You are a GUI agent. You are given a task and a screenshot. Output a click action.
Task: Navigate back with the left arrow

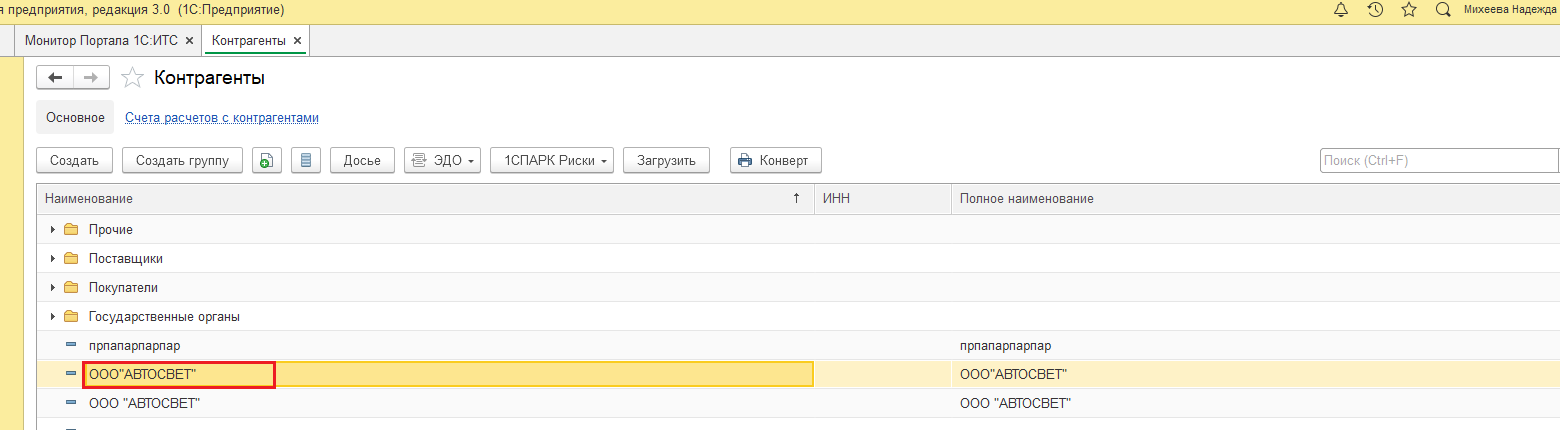click(x=55, y=78)
